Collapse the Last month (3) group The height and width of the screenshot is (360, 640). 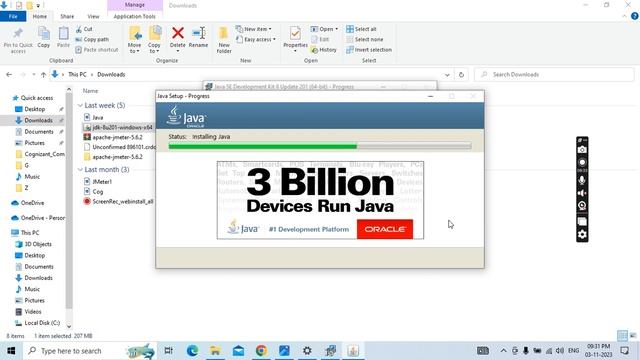(x=80, y=169)
